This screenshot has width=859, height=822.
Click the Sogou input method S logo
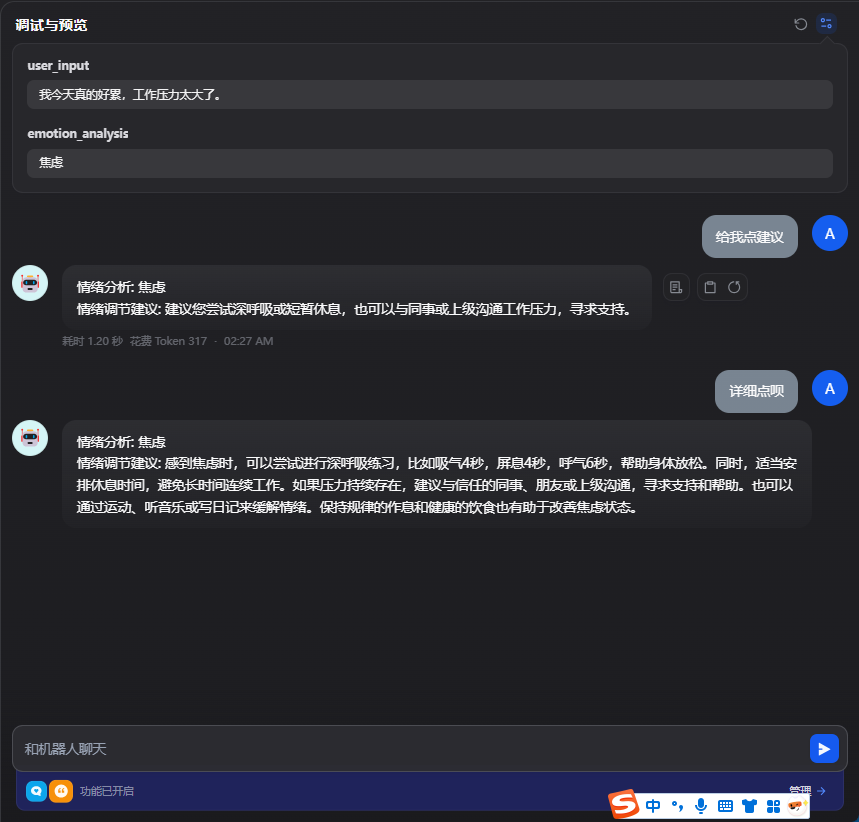[x=623, y=804]
